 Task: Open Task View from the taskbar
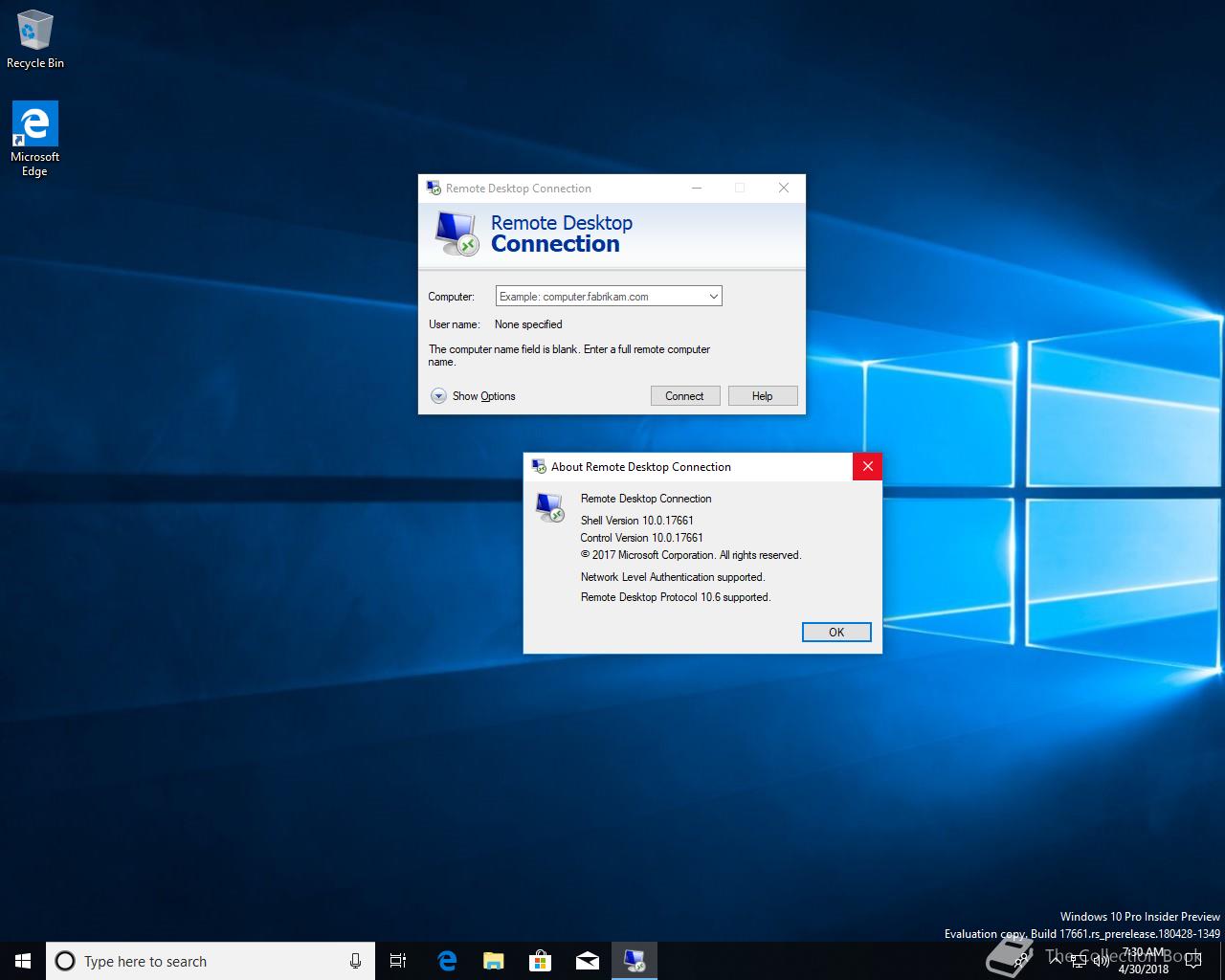pos(398,961)
